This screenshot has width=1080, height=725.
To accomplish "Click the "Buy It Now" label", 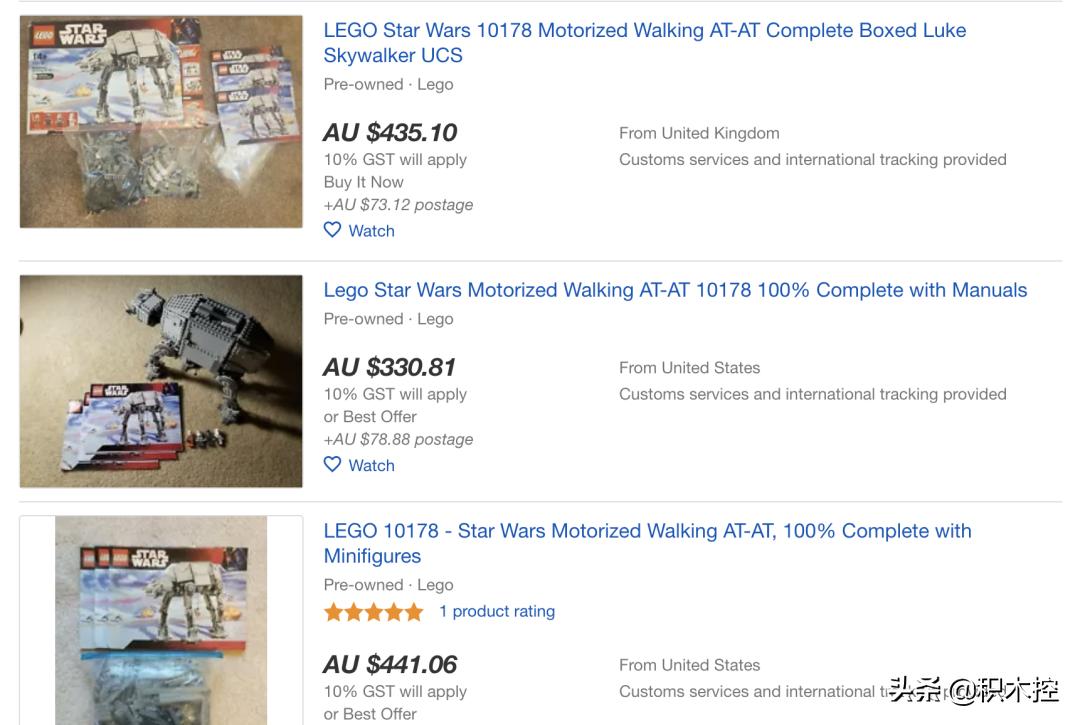I will 363,182.
